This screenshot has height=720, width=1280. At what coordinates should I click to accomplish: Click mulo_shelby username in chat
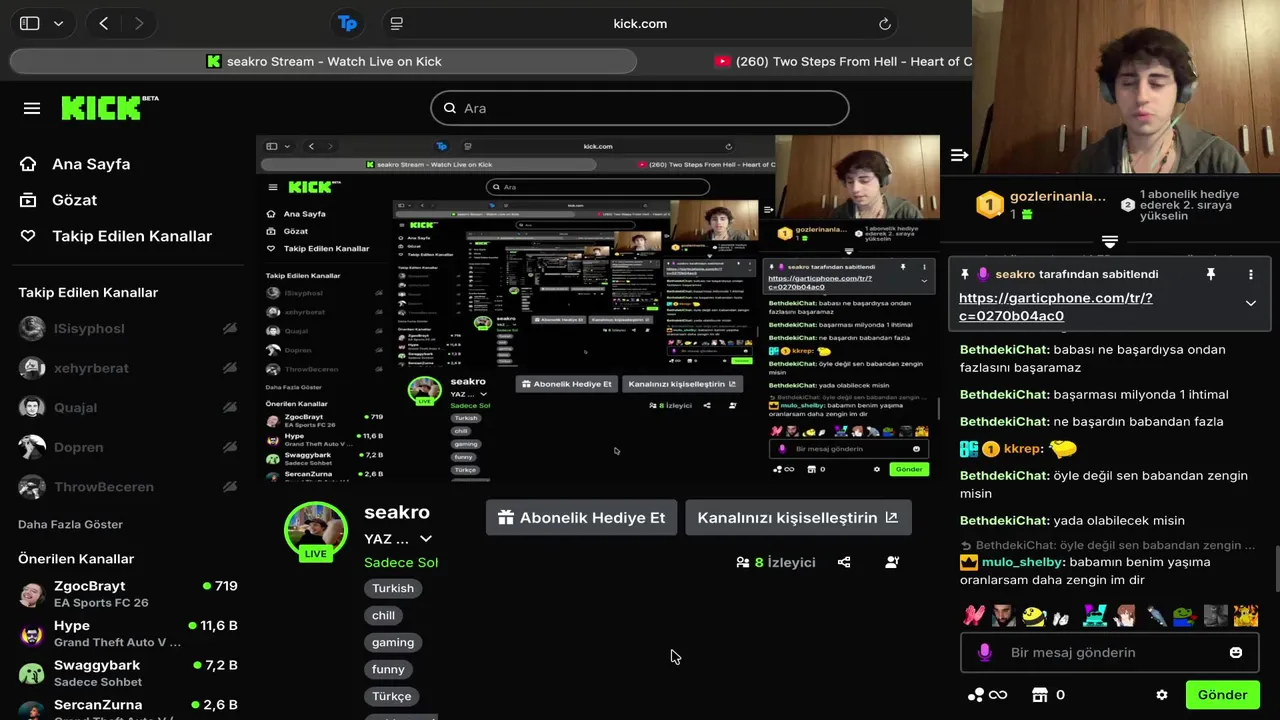pos(1023,562)
